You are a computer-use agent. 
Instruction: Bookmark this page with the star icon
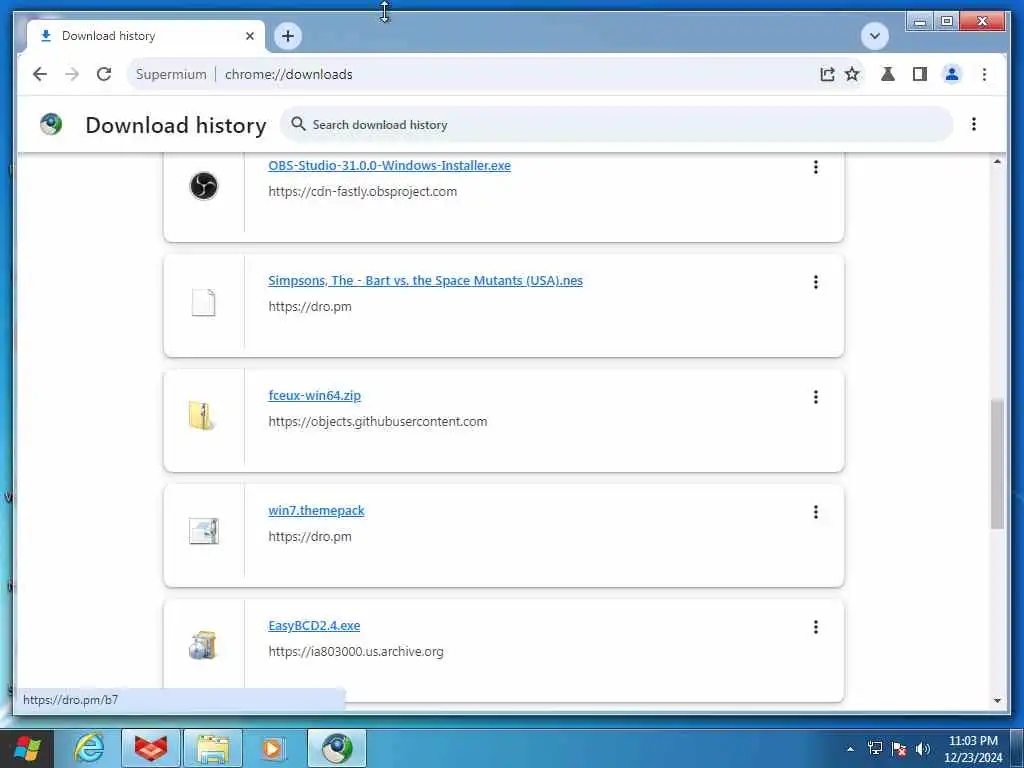[852, 74]
